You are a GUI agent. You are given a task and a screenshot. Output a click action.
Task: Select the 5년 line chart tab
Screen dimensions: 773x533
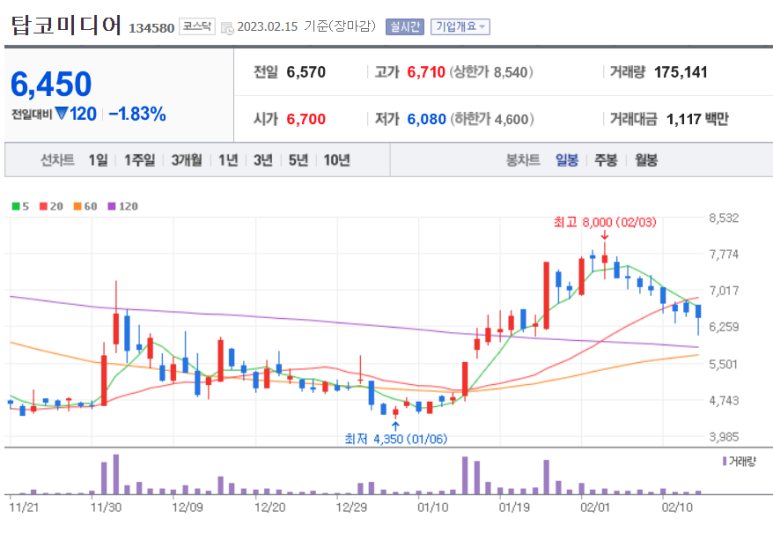(x=298, y=160)
